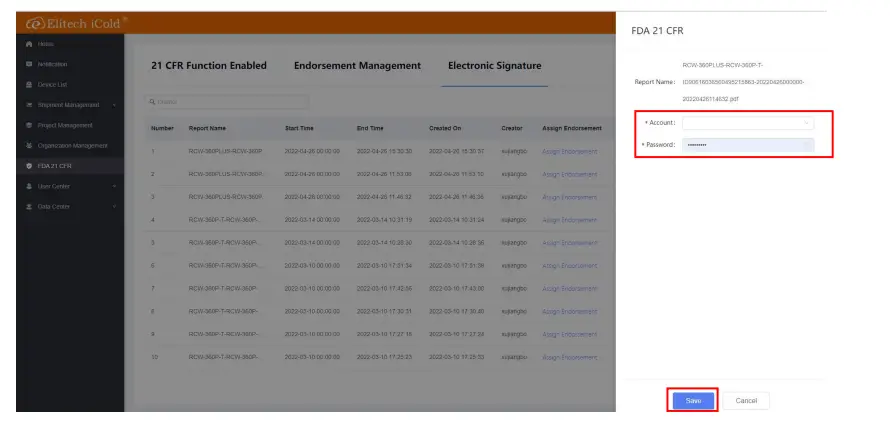Viewport: 890px width, 426px height.
Task: Click the Start Time column header
Action: [299, 129]
